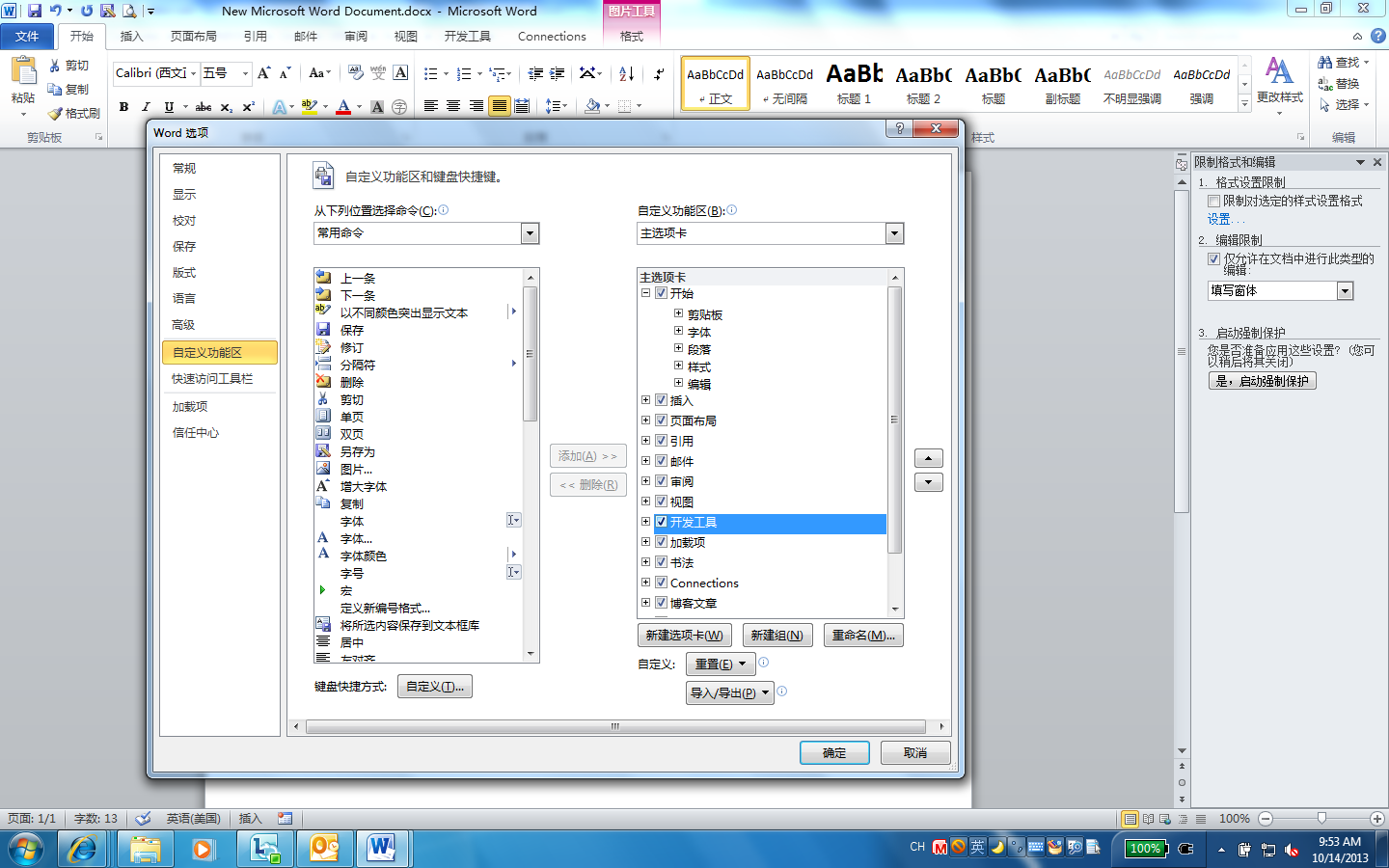The height and width of the screenshot is (868, 1389).
Task: Open the 查找 (Find) tool in the ribbon
Action: (x=1341, y=63)
